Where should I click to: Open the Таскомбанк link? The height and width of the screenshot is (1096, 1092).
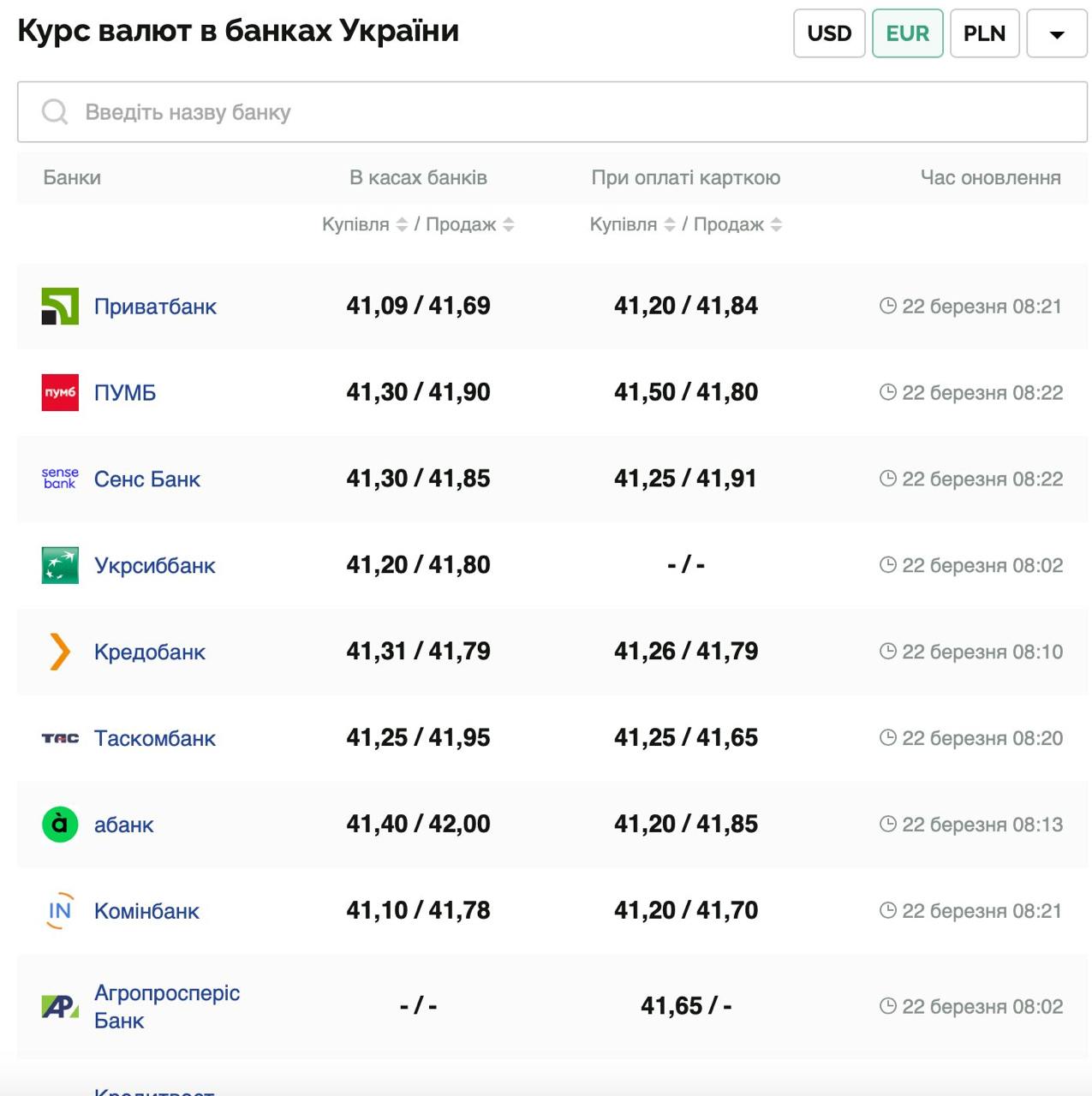(x=155, y=738)
